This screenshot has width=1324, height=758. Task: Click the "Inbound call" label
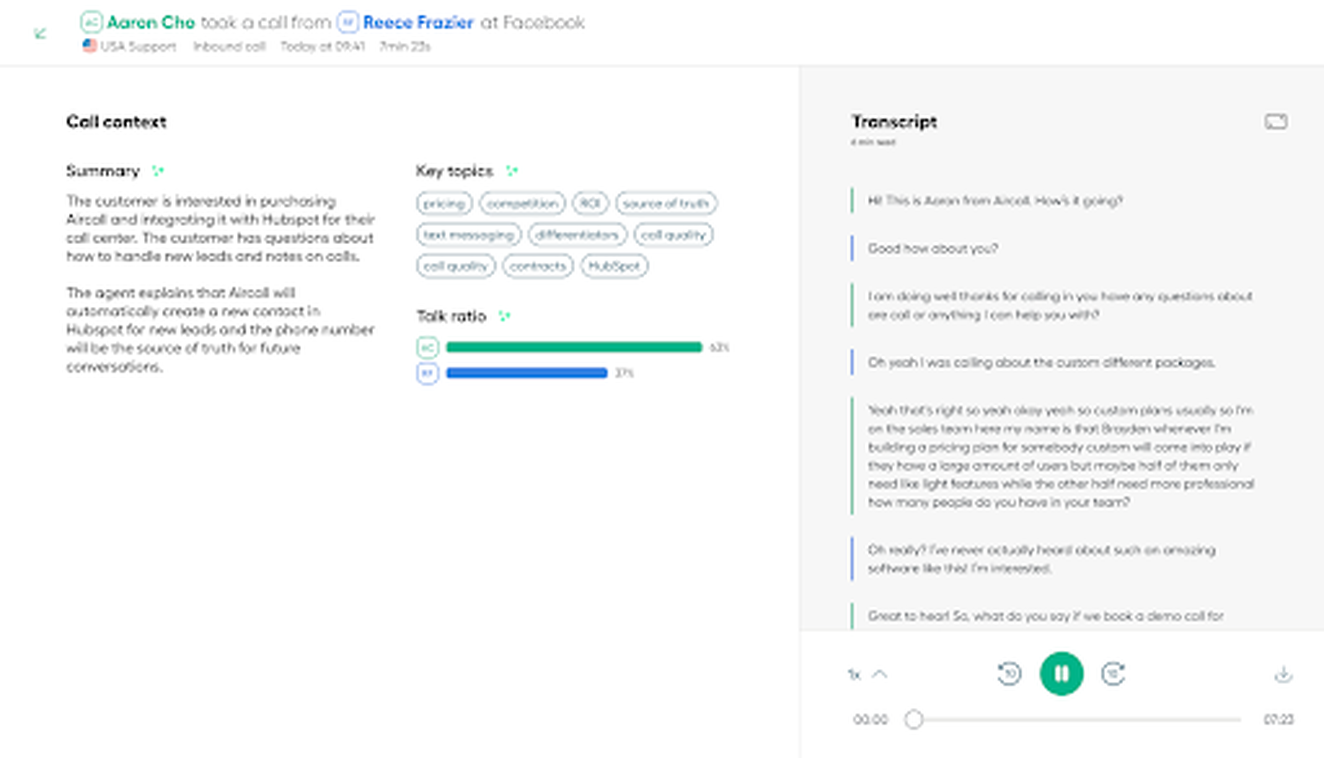(x=229, y=47)
